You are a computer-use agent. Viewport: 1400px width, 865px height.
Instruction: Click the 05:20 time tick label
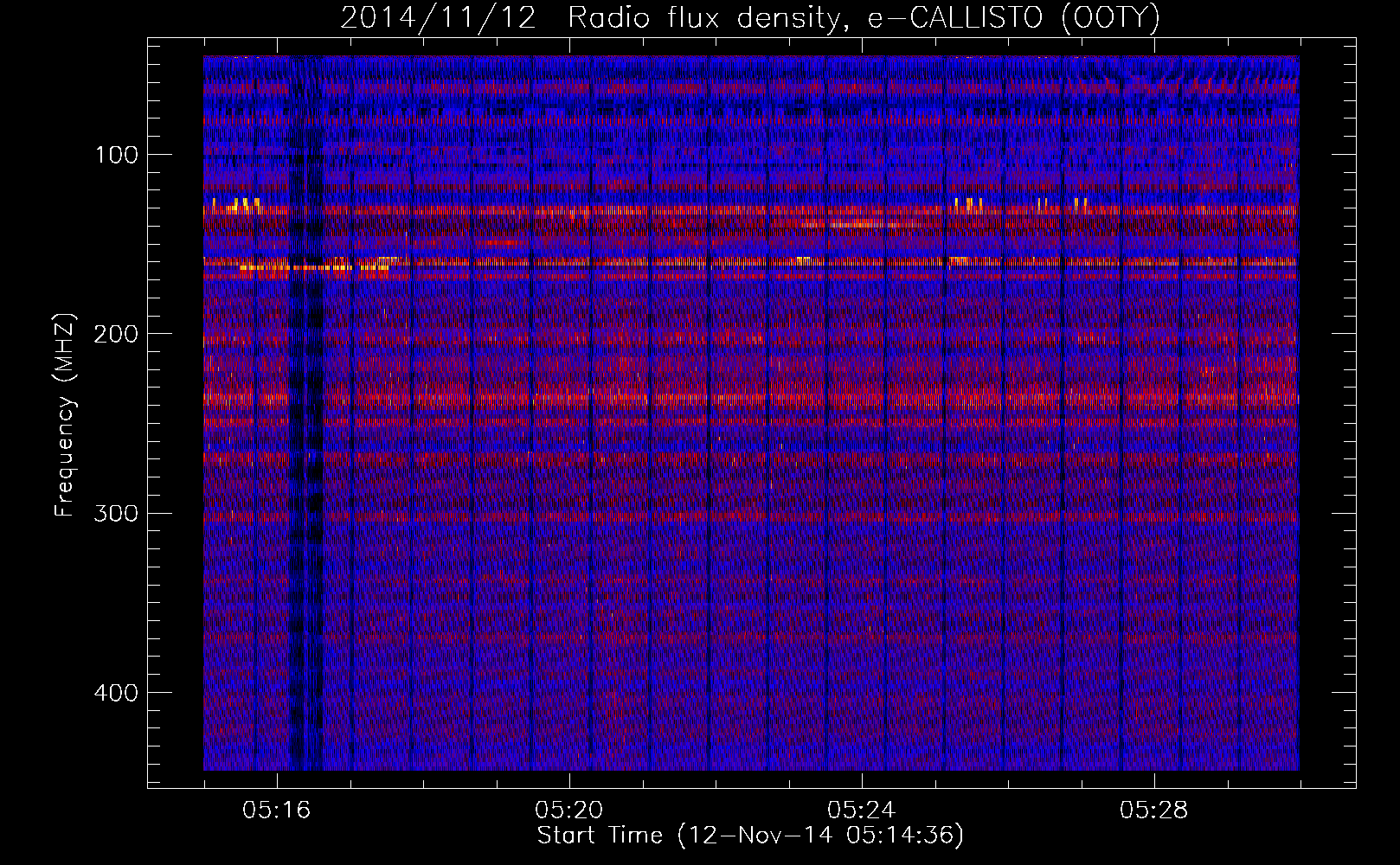tap(569, 811)
